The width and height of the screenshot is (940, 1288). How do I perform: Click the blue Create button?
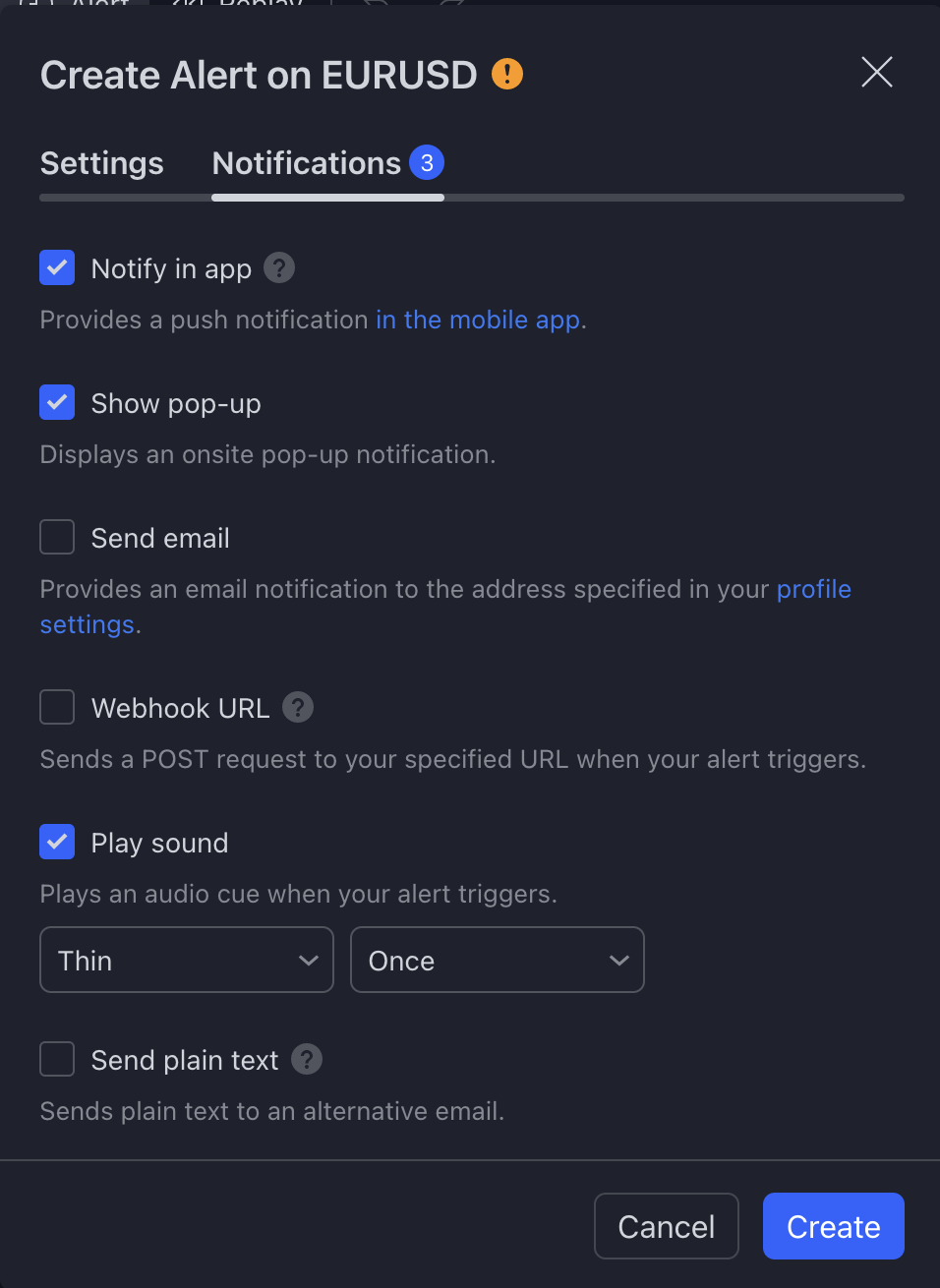pos(834,1226)
